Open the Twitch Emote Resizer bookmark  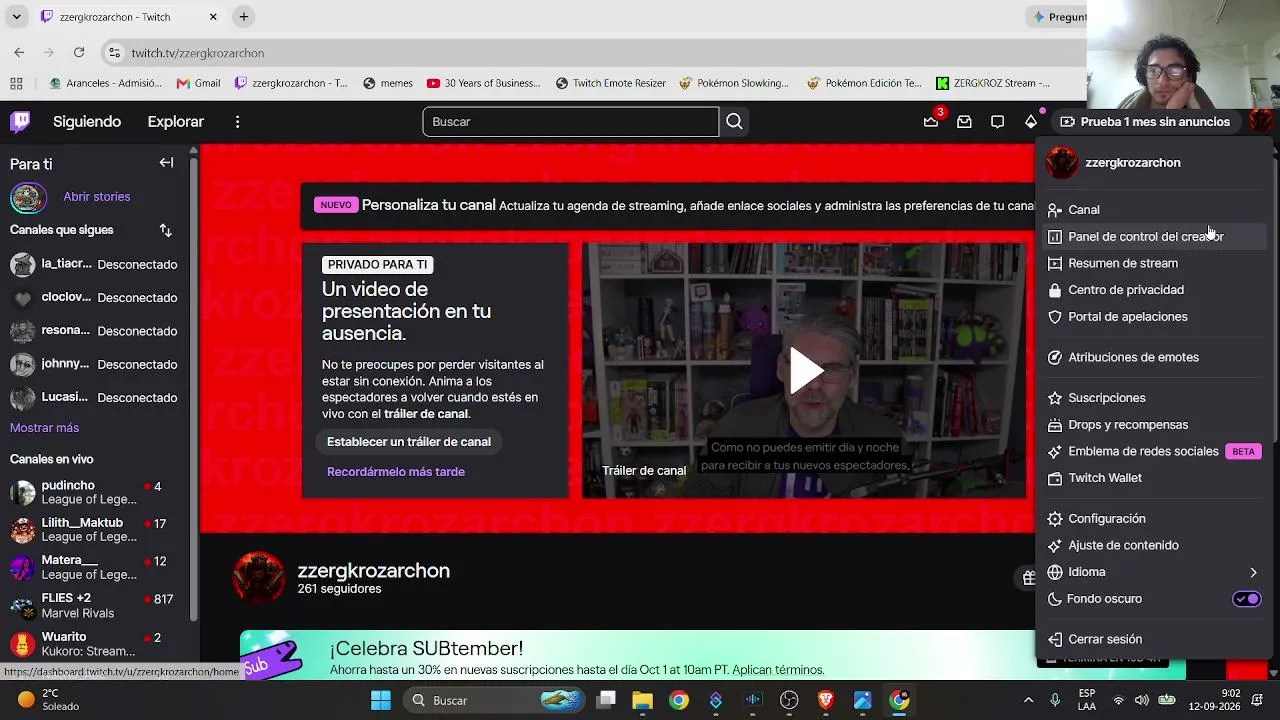click(611, 83)
